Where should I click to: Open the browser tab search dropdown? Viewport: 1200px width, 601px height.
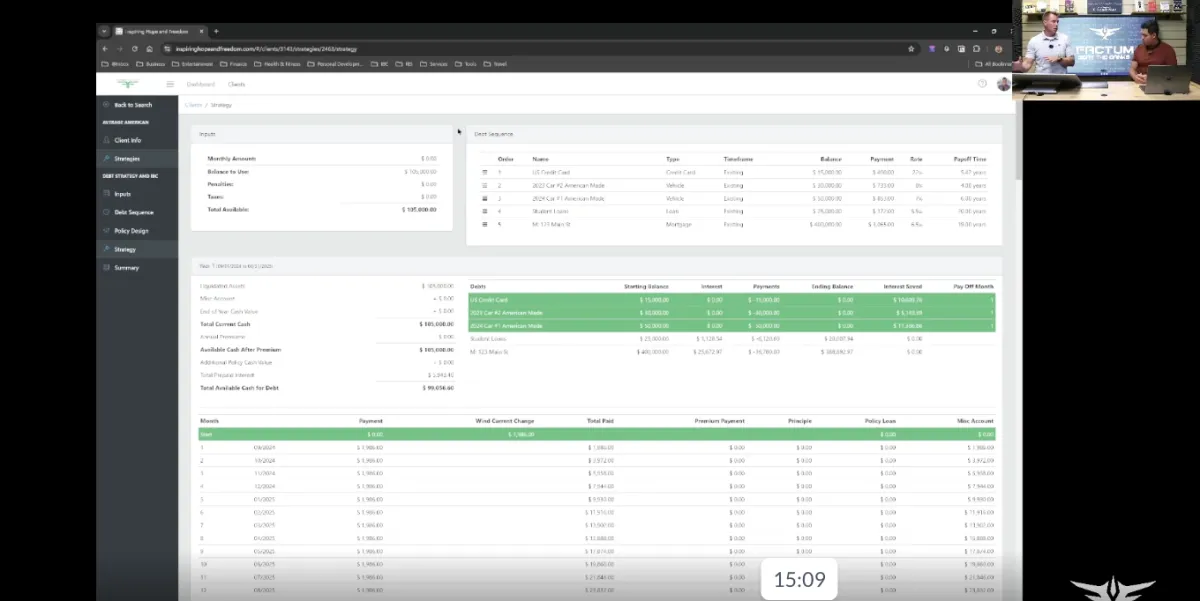pyautogui.click(x=104, y=31)
